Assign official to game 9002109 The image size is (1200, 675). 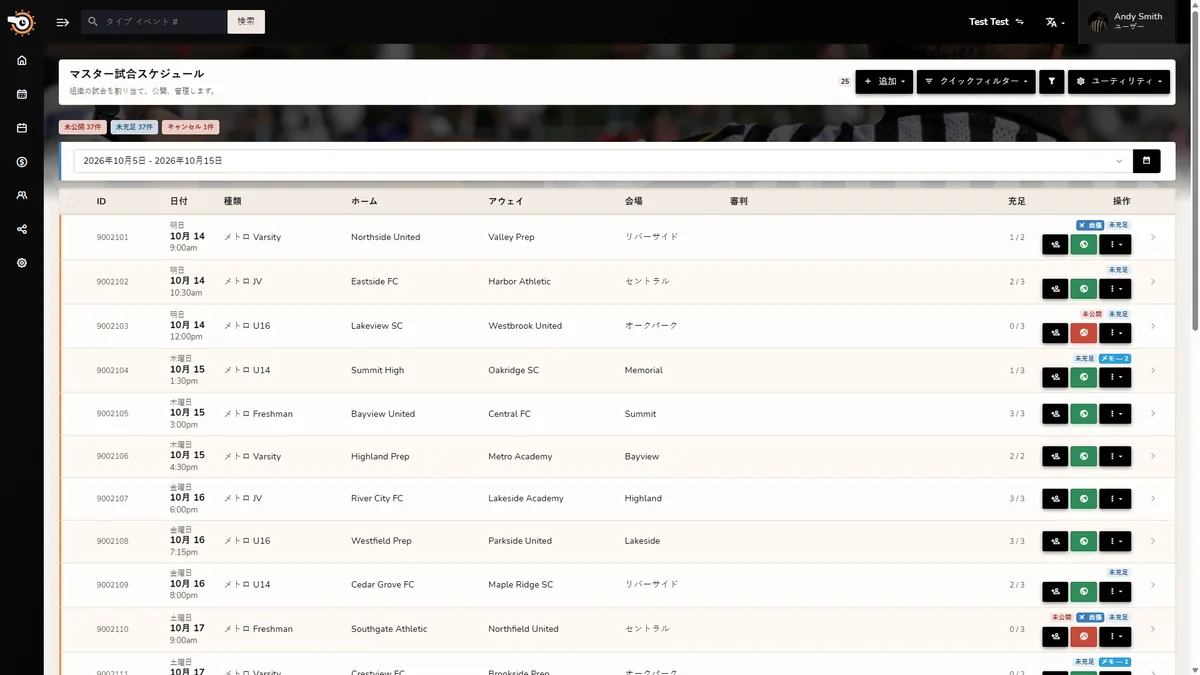pyautogui.click(x=1055, y=592)
